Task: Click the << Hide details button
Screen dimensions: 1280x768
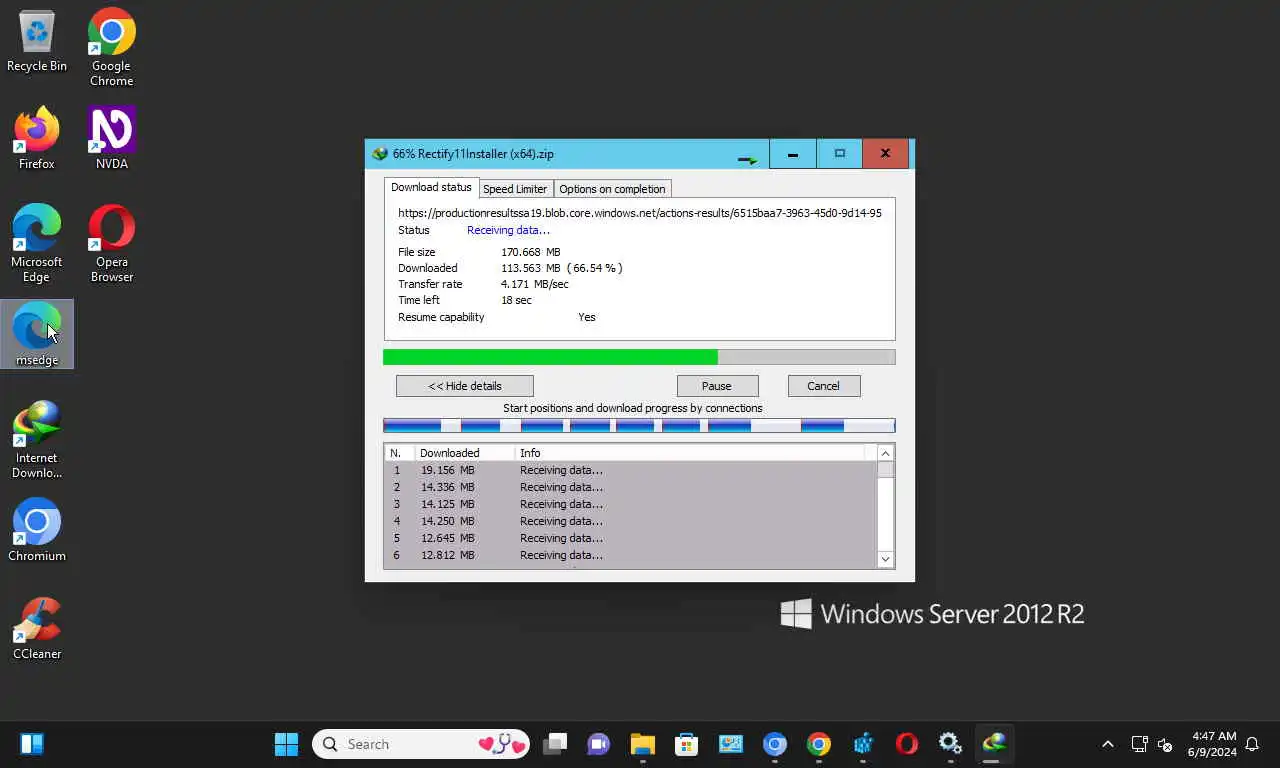Action: tap(465, 386)
